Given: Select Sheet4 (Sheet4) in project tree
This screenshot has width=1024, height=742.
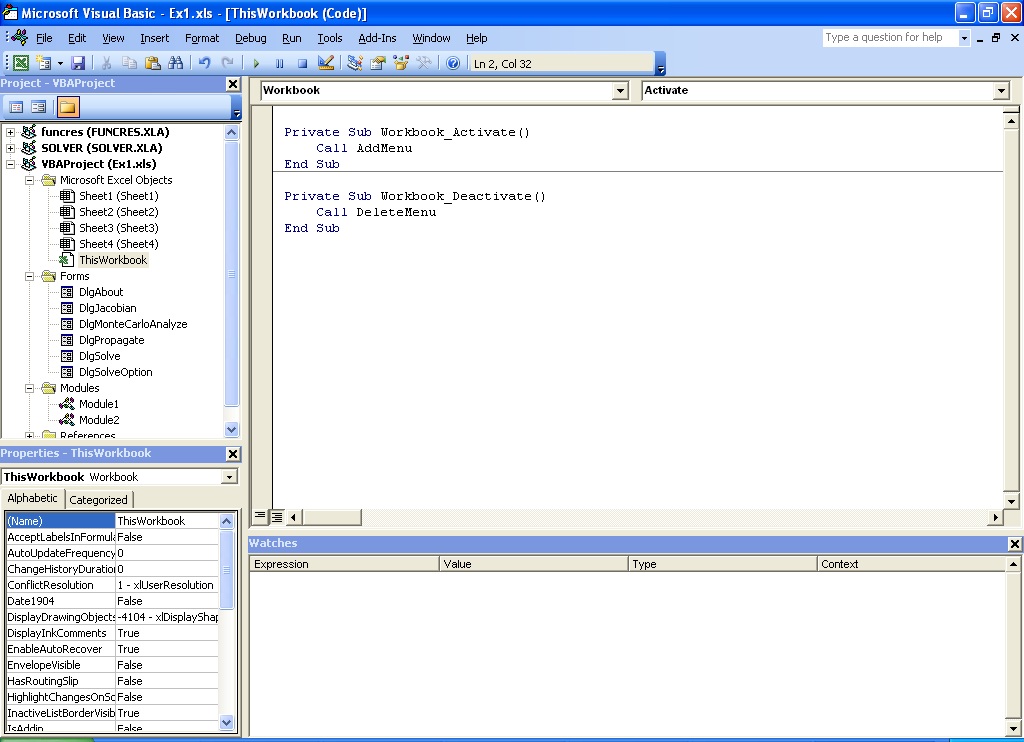Looking at the screenshot, I should 118,244.
